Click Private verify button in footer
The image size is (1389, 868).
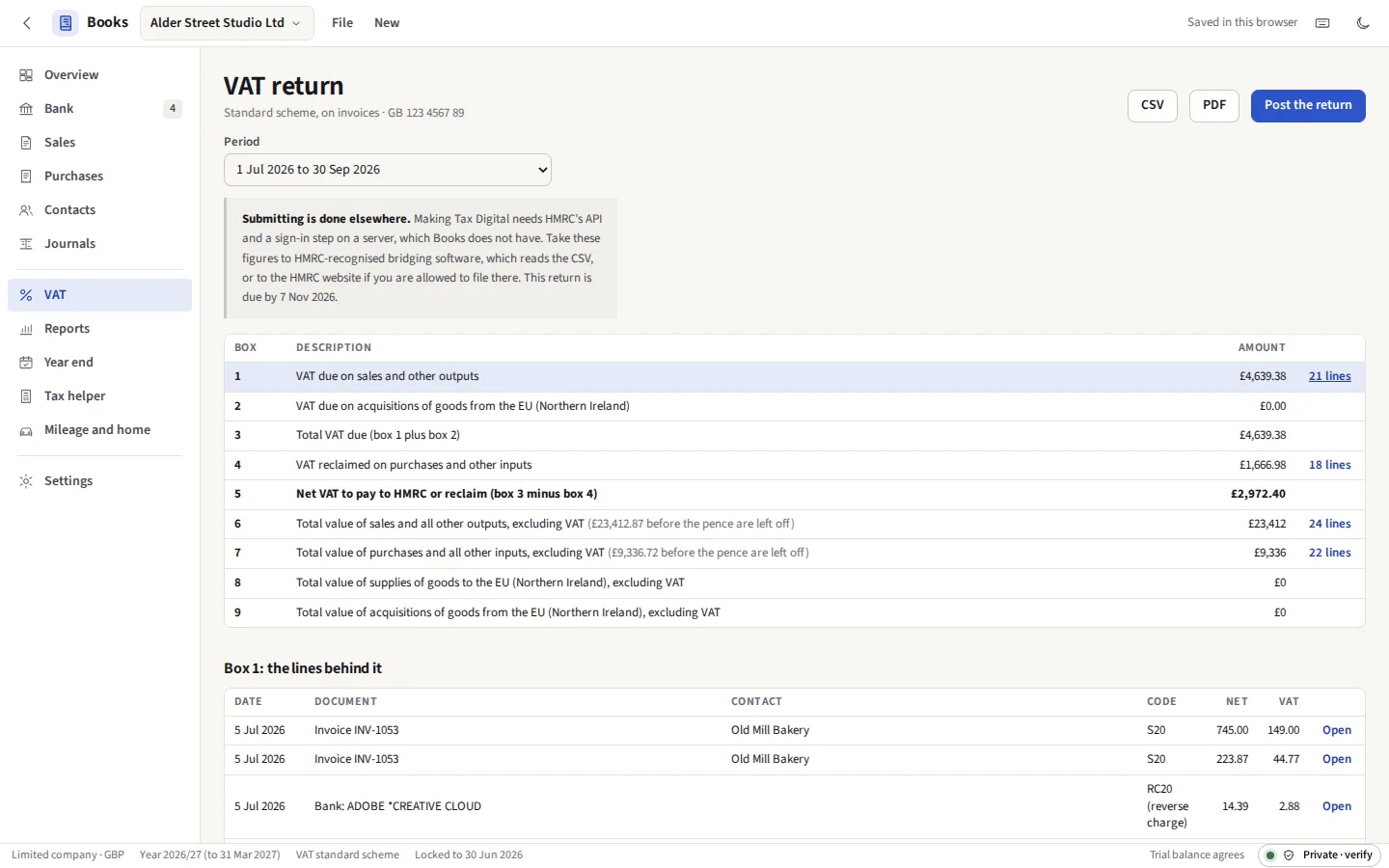[1320, 855]
